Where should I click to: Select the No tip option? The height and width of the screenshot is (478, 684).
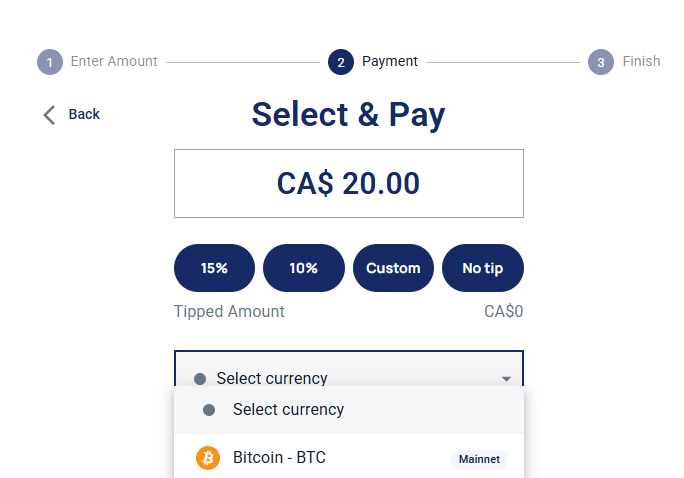point(482,268)
